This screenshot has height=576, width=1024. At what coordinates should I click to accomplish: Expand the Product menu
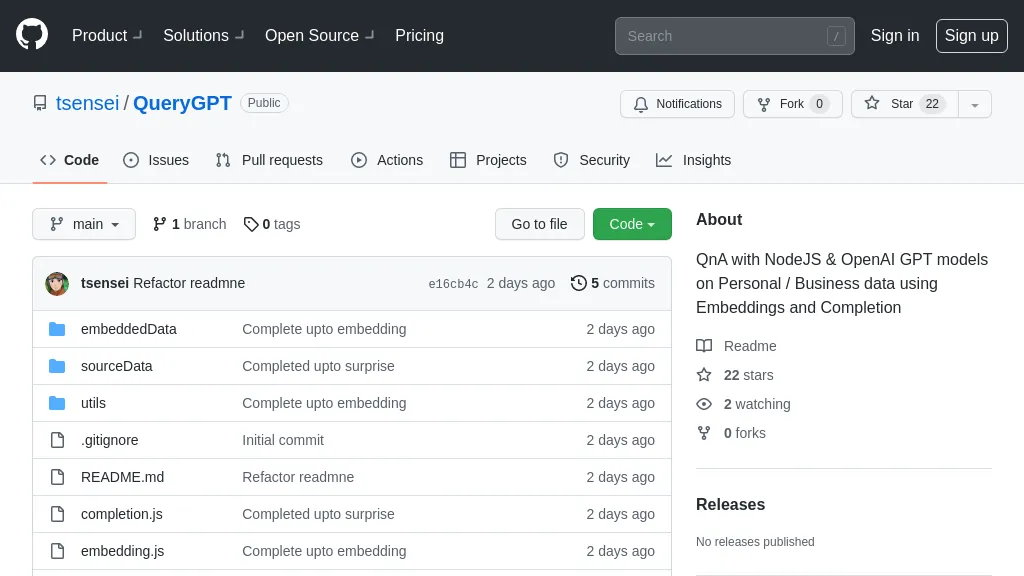[106, 35]
